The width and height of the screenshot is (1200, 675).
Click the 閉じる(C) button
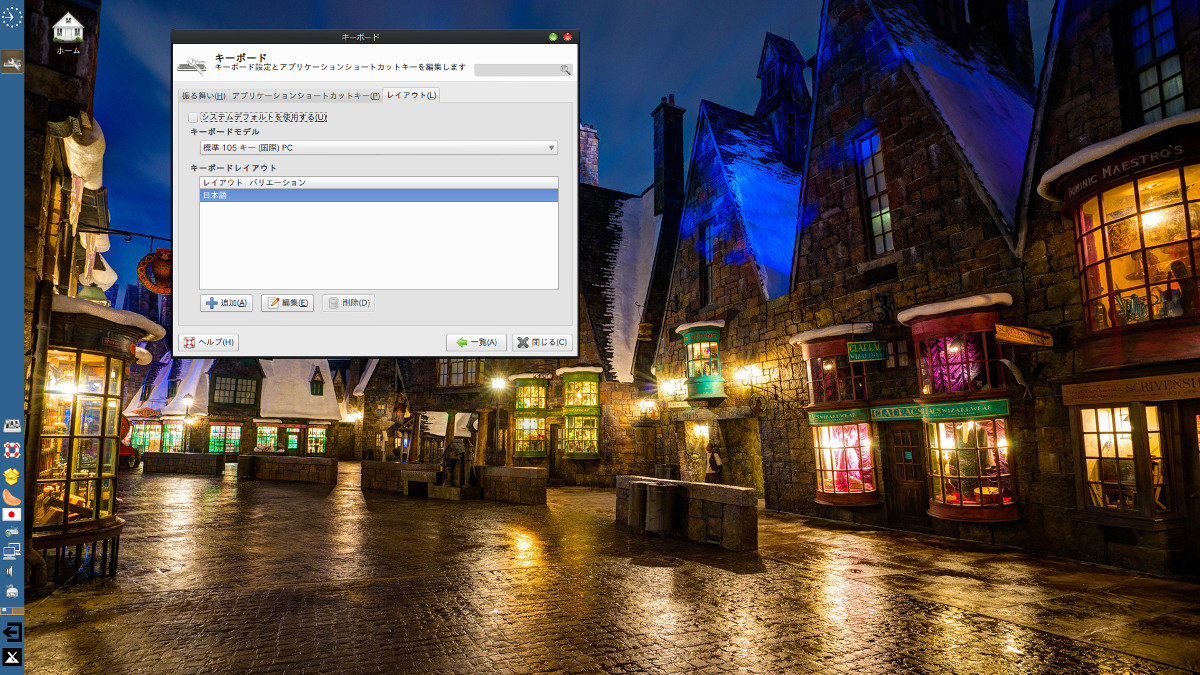pyautogui.click(x=542, y=342)
